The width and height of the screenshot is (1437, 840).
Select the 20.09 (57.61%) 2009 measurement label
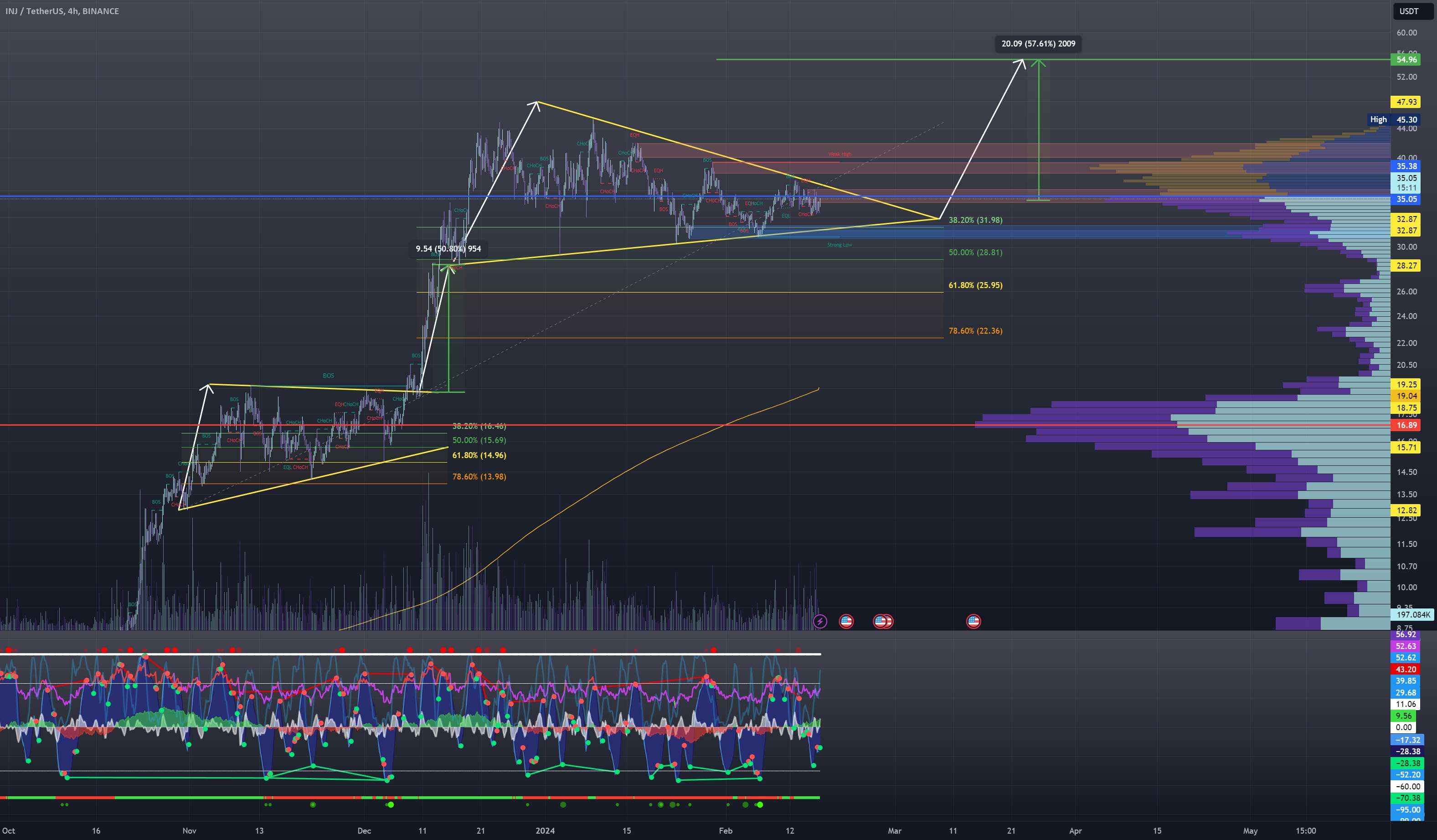(1038, 44)
